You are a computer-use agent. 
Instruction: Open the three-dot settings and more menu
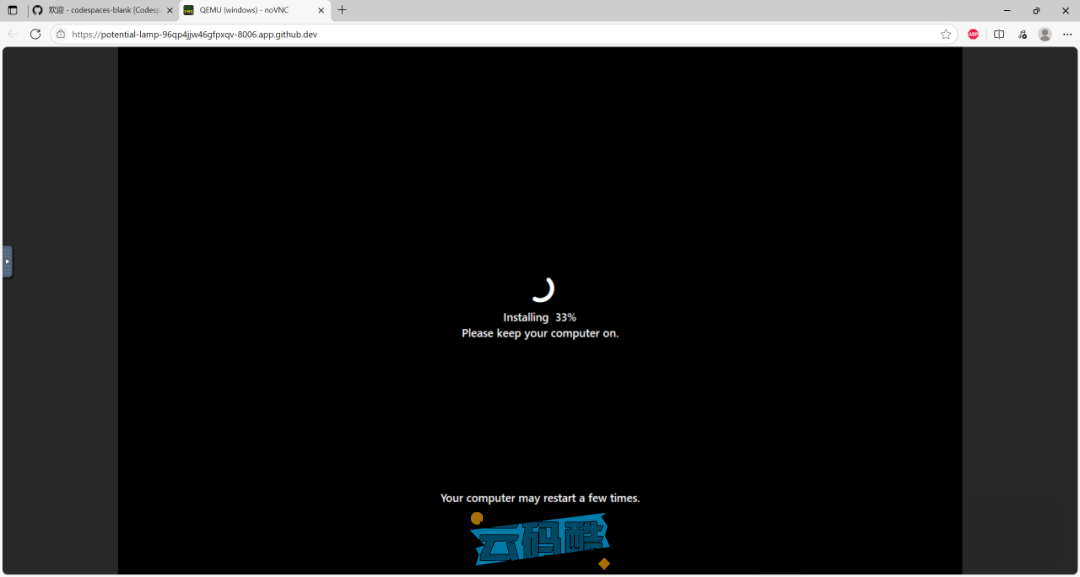click(x=1067, y=34)
